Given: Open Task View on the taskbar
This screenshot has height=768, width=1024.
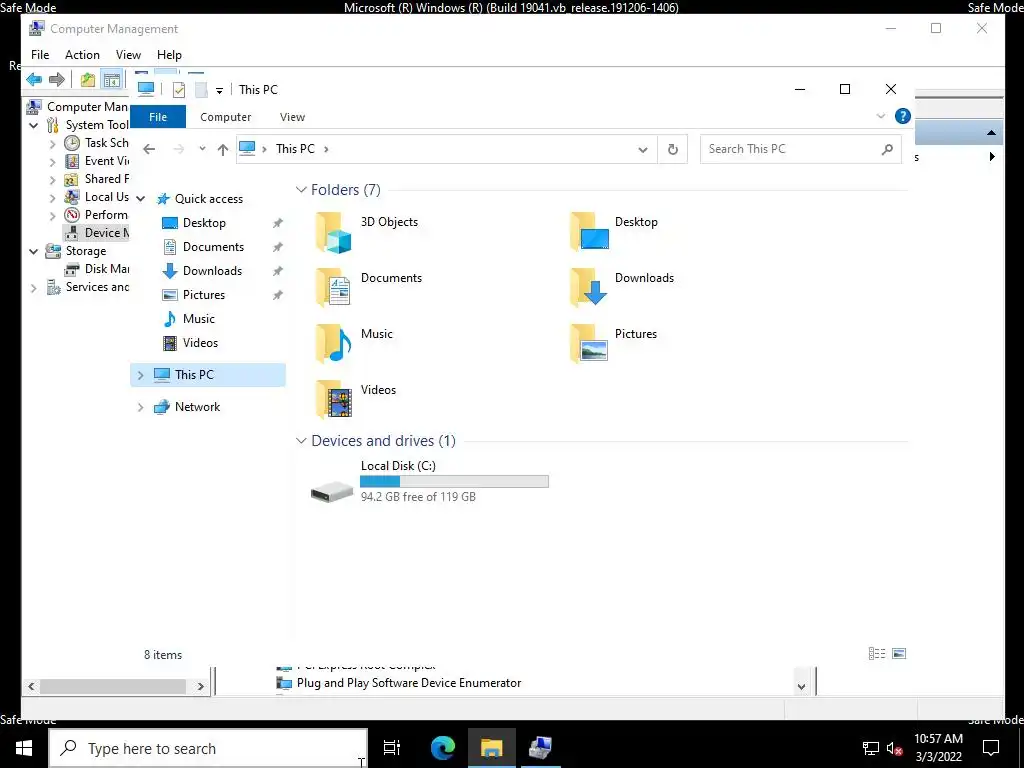Looking at the screenshot, I should [x=392, y=748].
